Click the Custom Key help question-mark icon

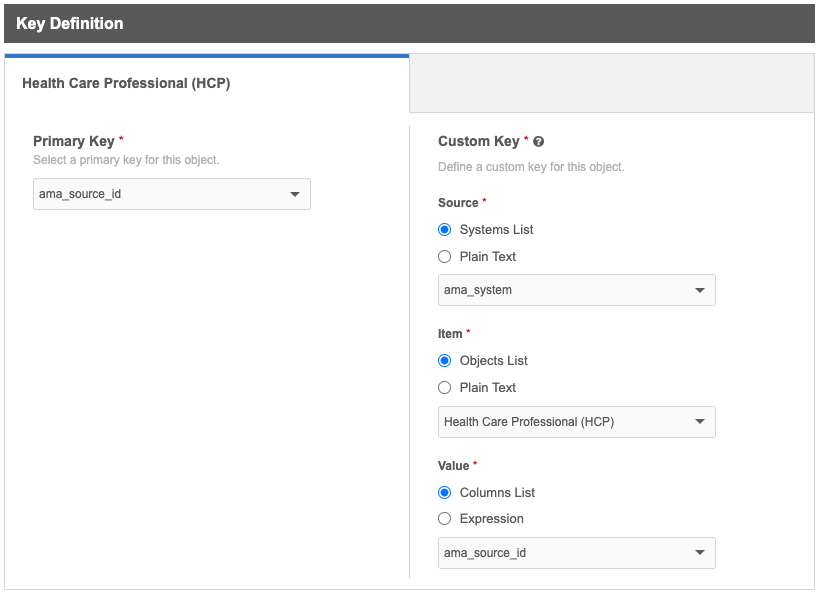point(539,142)
